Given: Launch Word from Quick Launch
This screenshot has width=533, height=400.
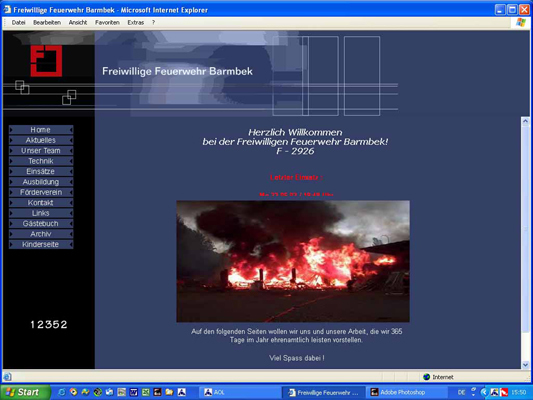Looking at the screenshot, I should point(134,392).
